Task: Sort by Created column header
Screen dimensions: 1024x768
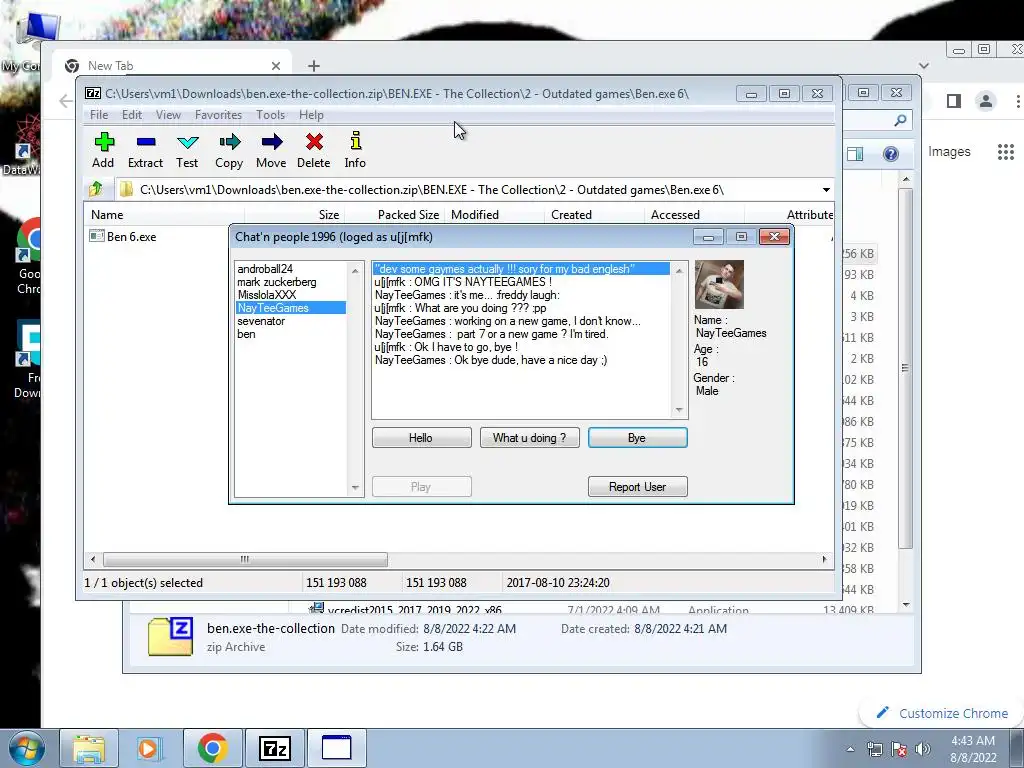Action: pos(594,214)
